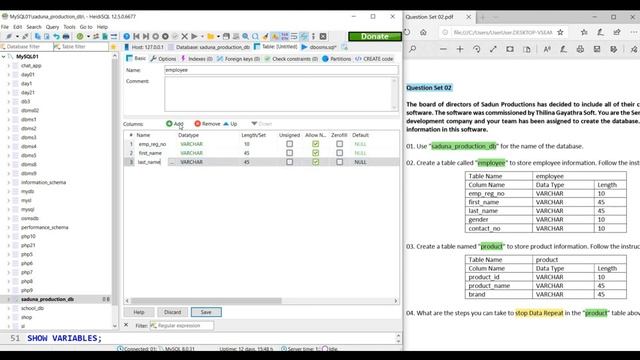Screen dimensions: 640x360
Task: Toggle Unsigned checkbox for first_name
Action: [x=289, y=153]
